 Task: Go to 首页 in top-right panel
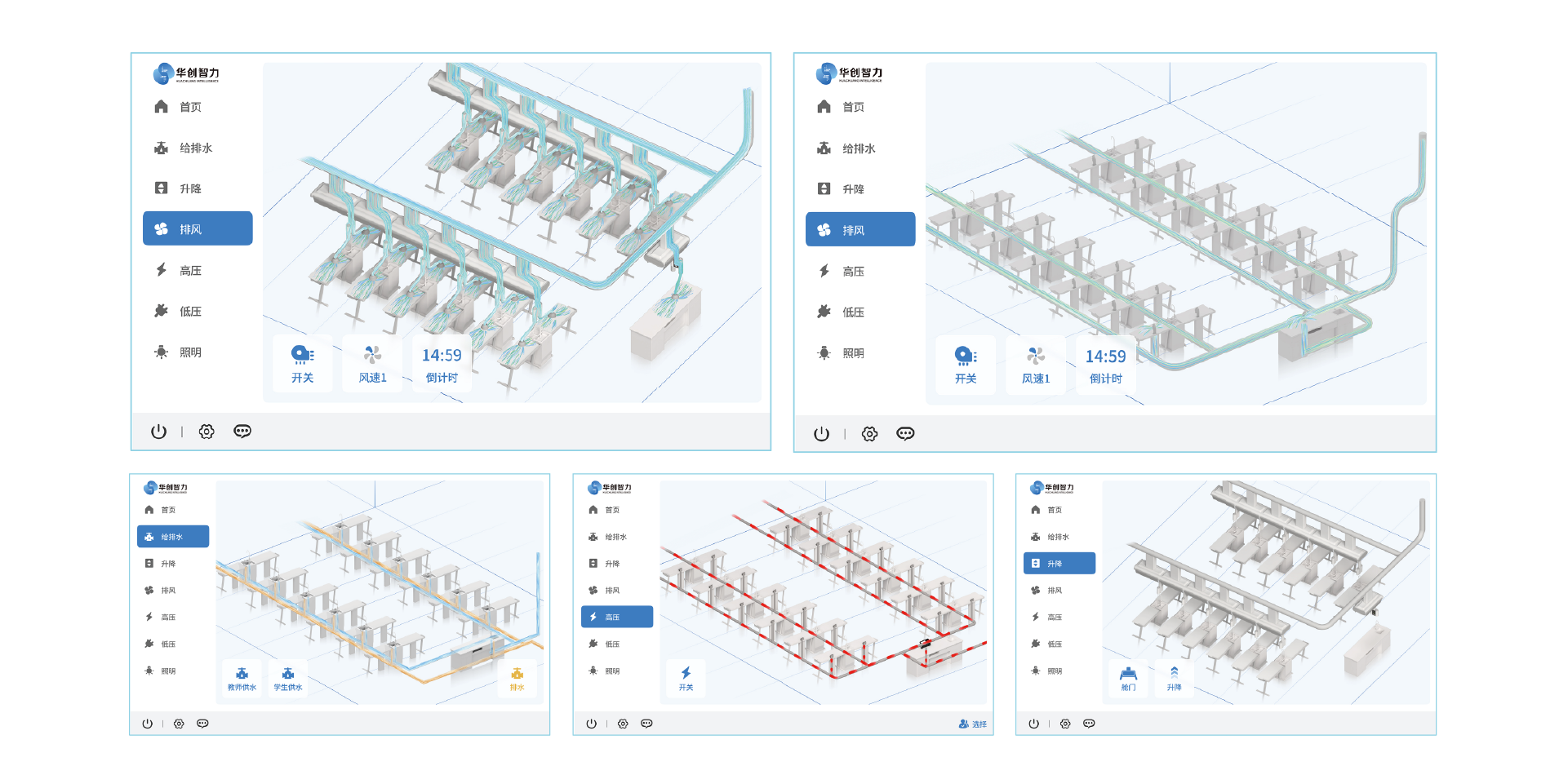coord(854,107)
